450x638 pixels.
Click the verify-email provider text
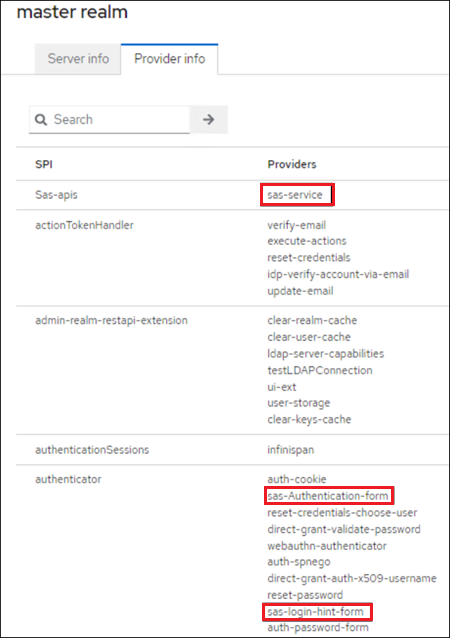click(297, 225)
